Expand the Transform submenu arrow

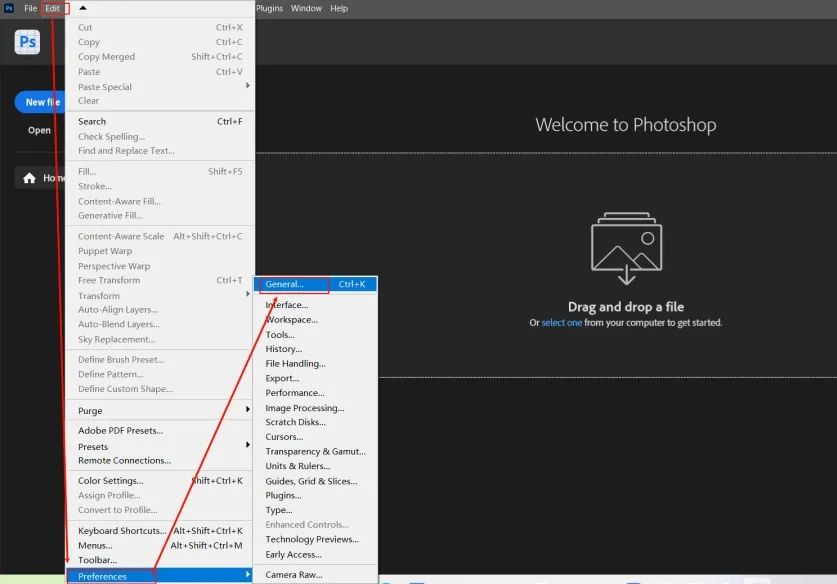coord(248,294)
